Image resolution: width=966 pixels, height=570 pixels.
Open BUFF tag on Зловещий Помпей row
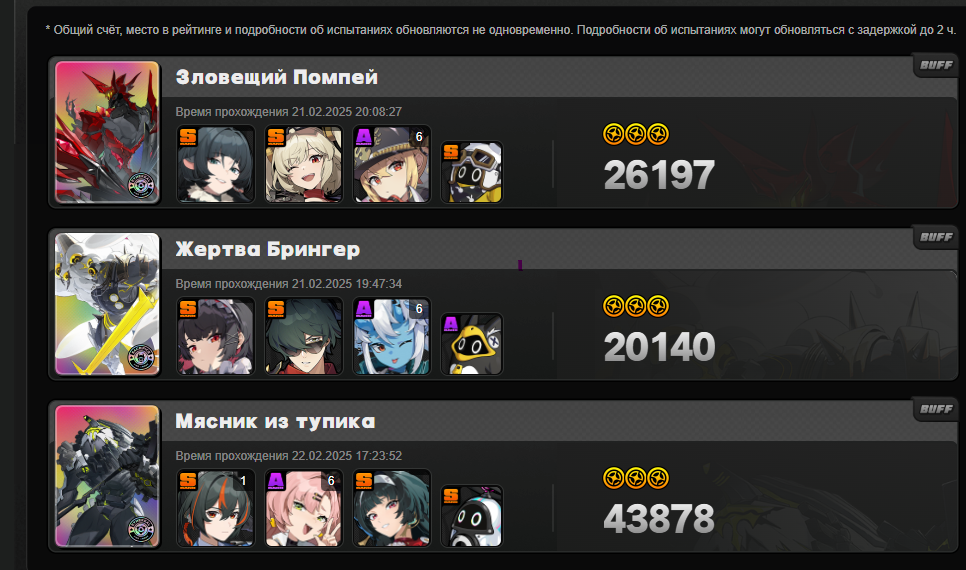click(936, 65)
